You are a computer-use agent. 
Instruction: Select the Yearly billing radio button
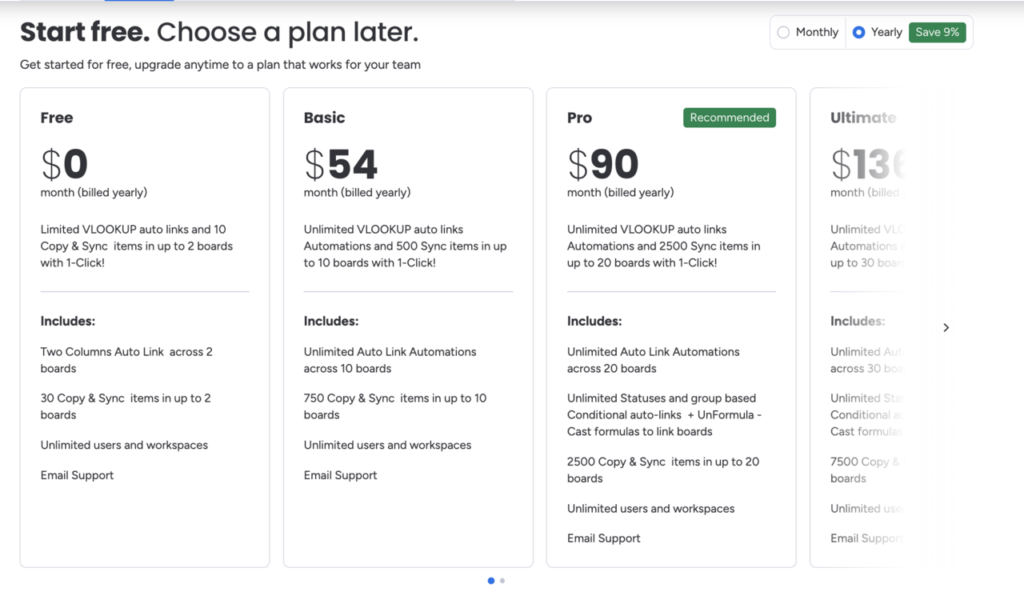pos(859,32)
